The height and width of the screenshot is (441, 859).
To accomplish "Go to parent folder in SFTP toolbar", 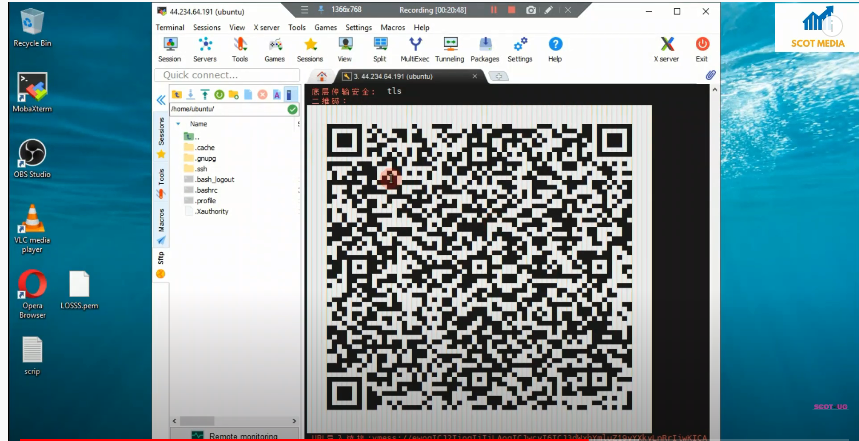I will click(x=176, y=94).
